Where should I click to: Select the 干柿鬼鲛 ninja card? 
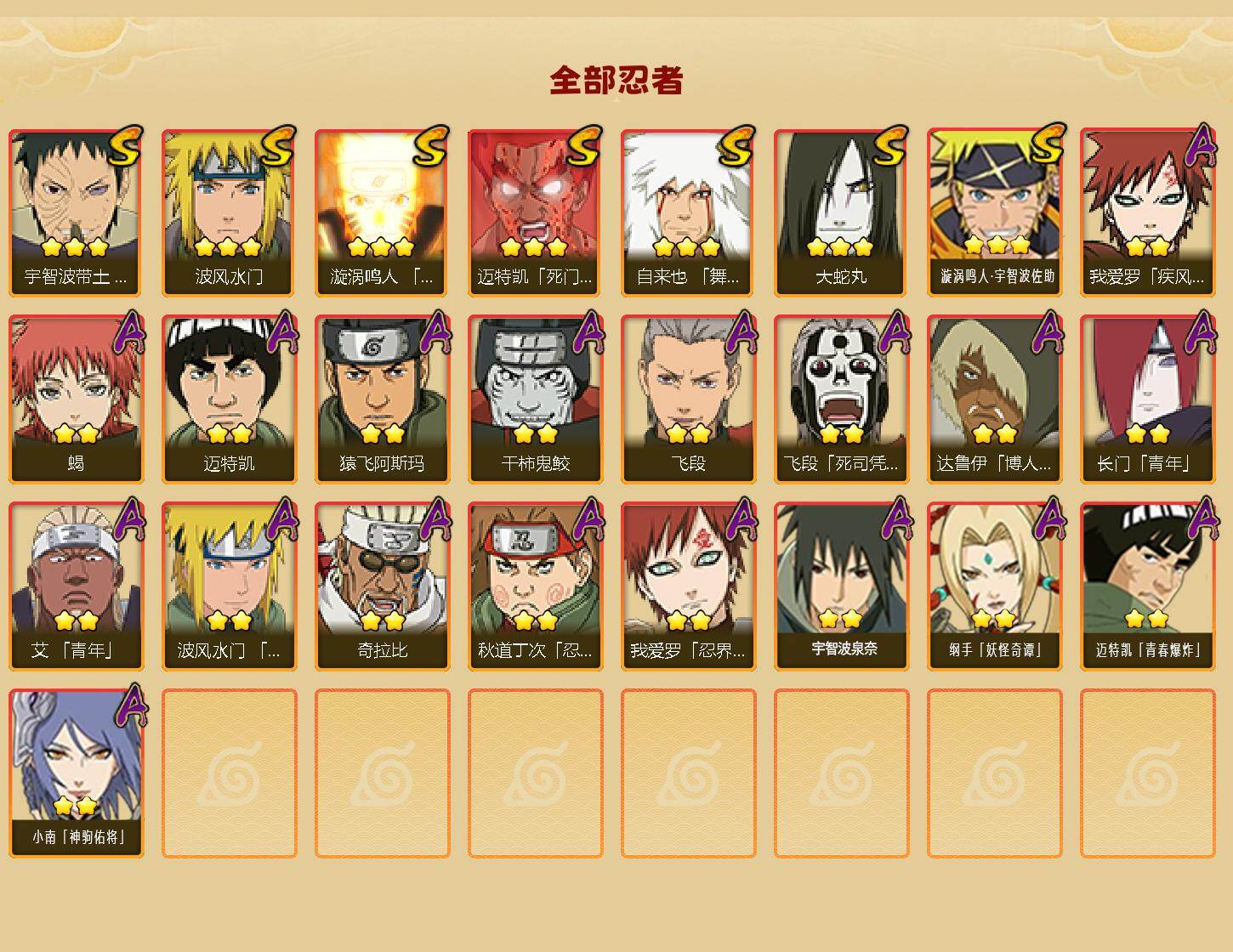click(535, 399)
